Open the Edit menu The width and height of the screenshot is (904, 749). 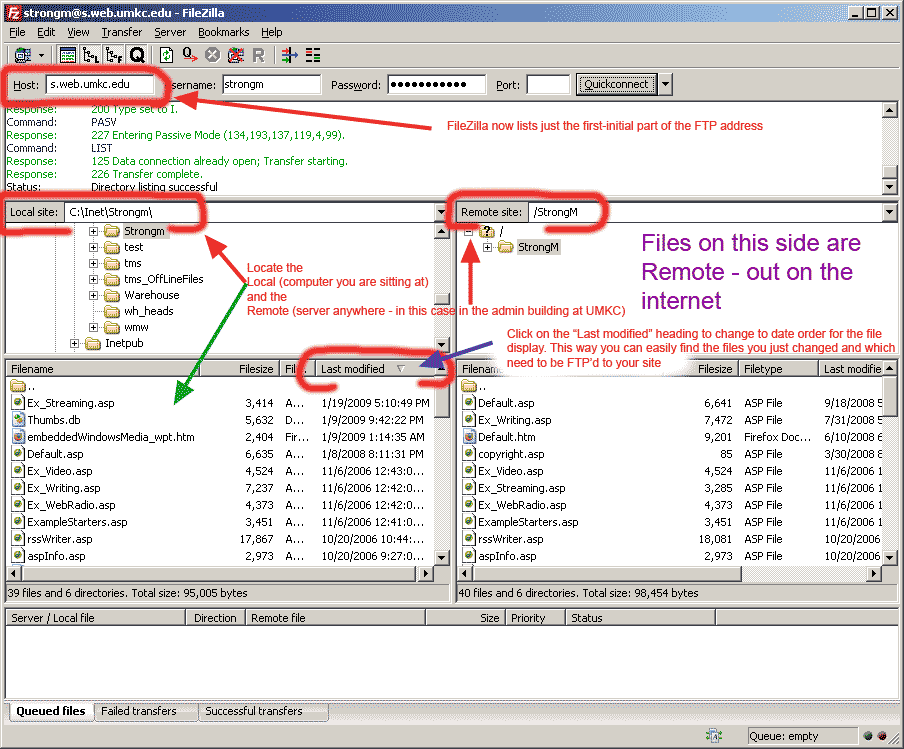[46, 32]
